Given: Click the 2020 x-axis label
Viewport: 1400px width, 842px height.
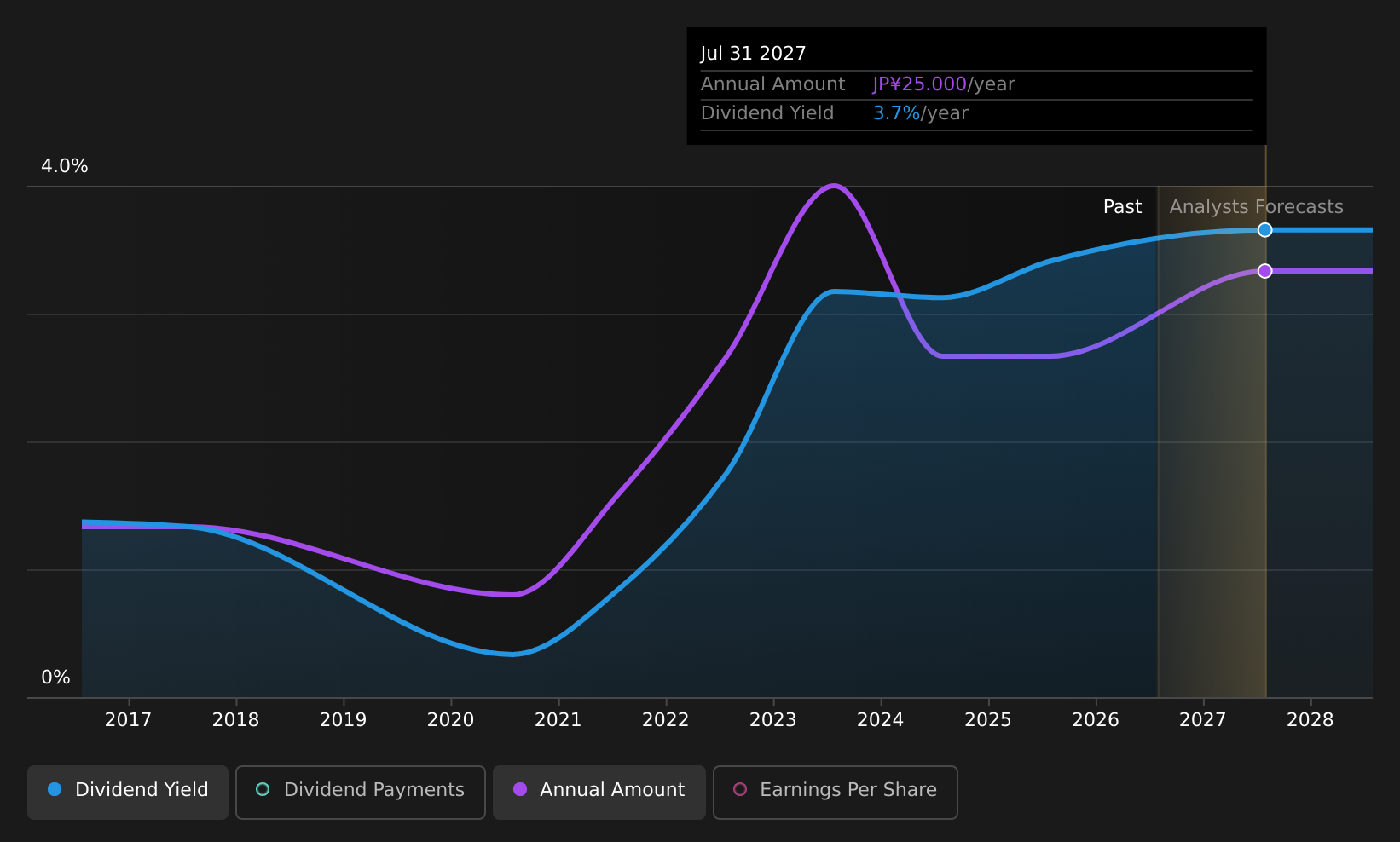Looking at the screenshot, I should (450, 720).
